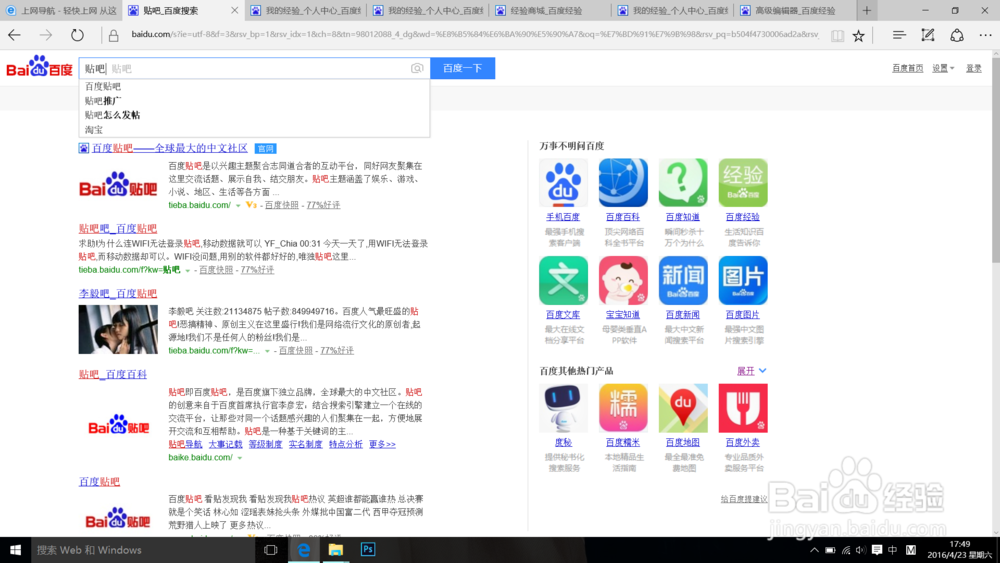Open the 李毅吧_百度贴吧 result
This screenshot has width=1000, height=563.
[x=117, y=293]
